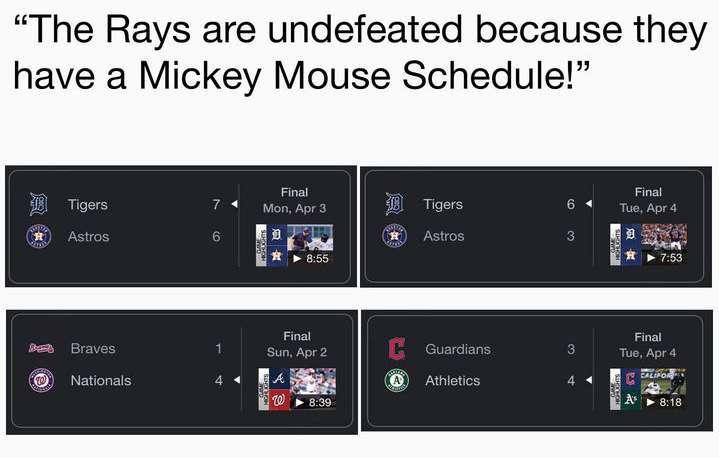Open the Athletics team name link

[x=453, y=380]
